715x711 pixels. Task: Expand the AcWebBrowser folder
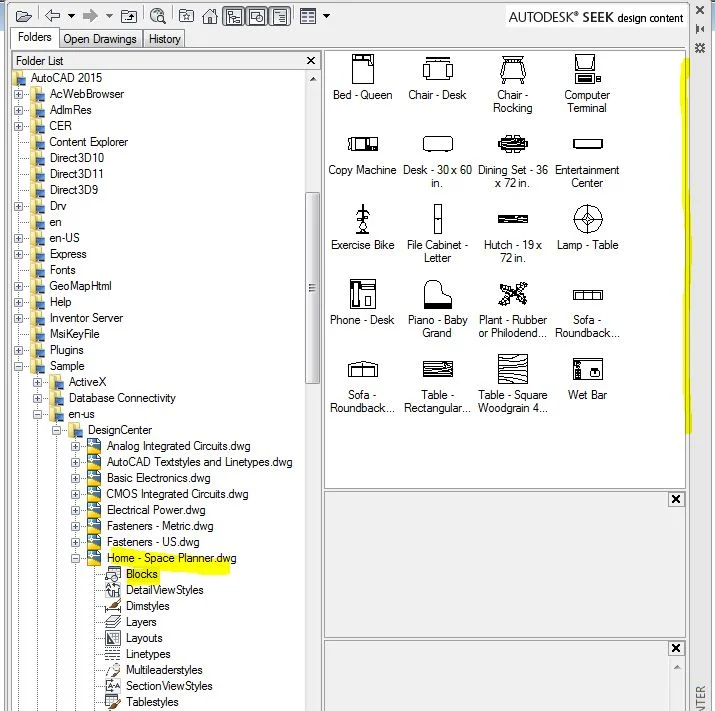click(x=18, y=94)
